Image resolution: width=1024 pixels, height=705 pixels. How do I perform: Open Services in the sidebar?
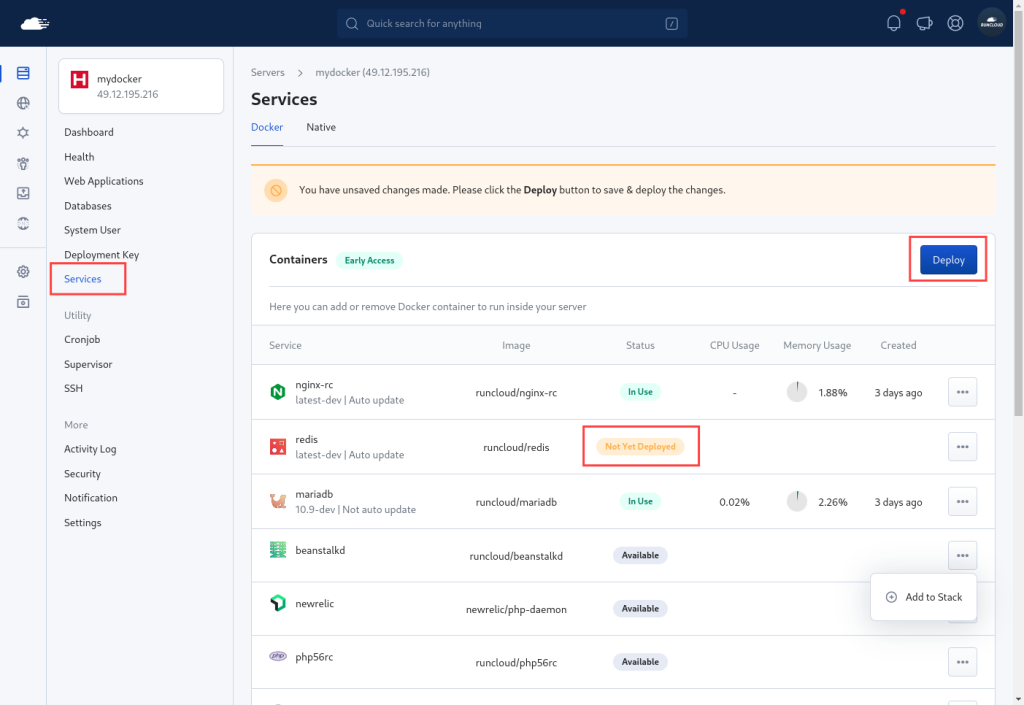[82, 279]
